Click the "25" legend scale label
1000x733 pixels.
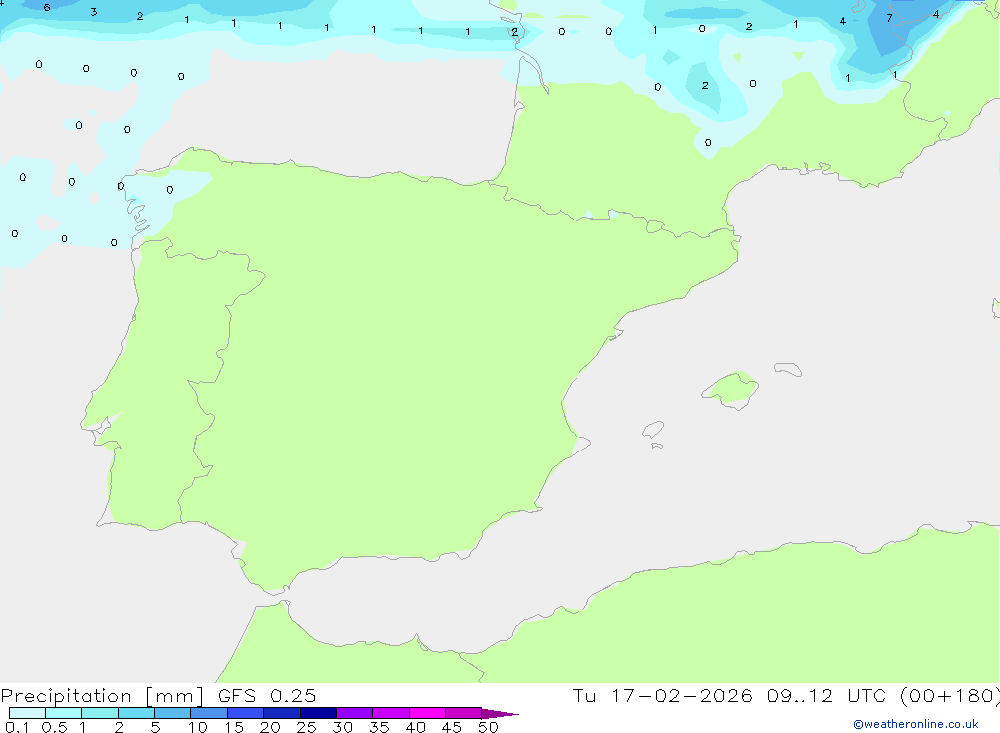[307, 727]
